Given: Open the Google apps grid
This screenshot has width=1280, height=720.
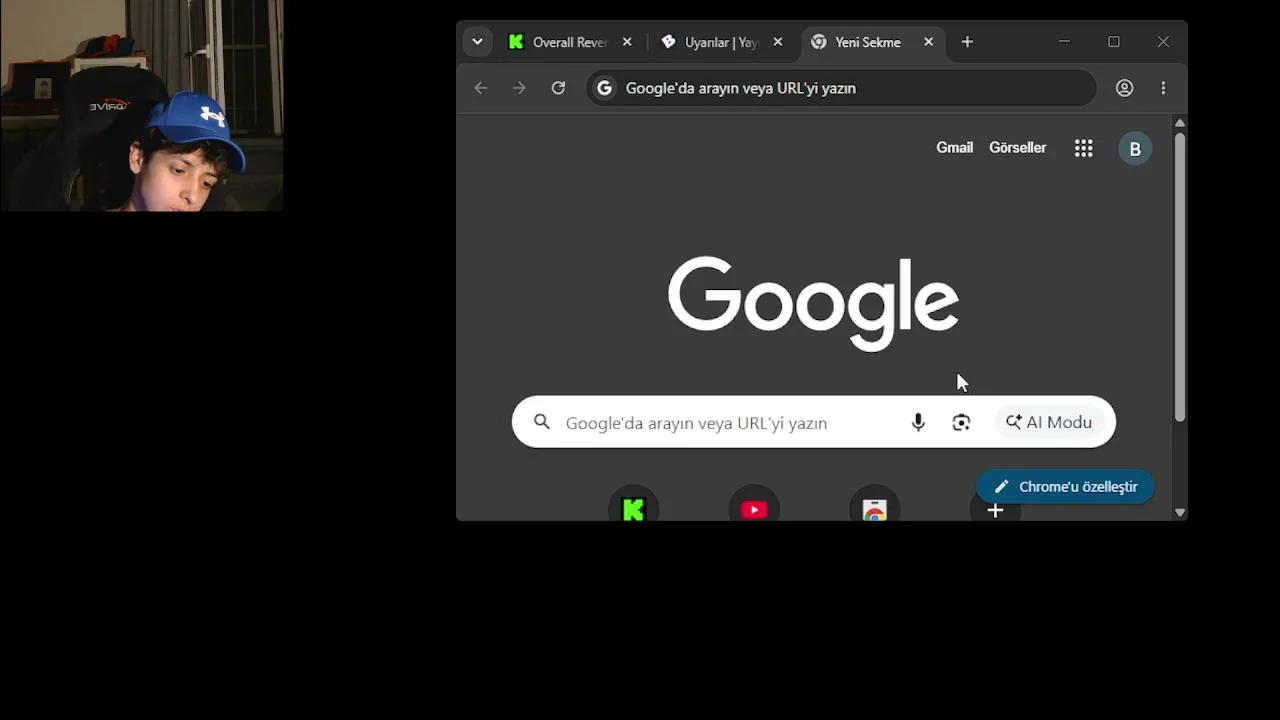Looking at the screenshot, I should point(1083,149).
